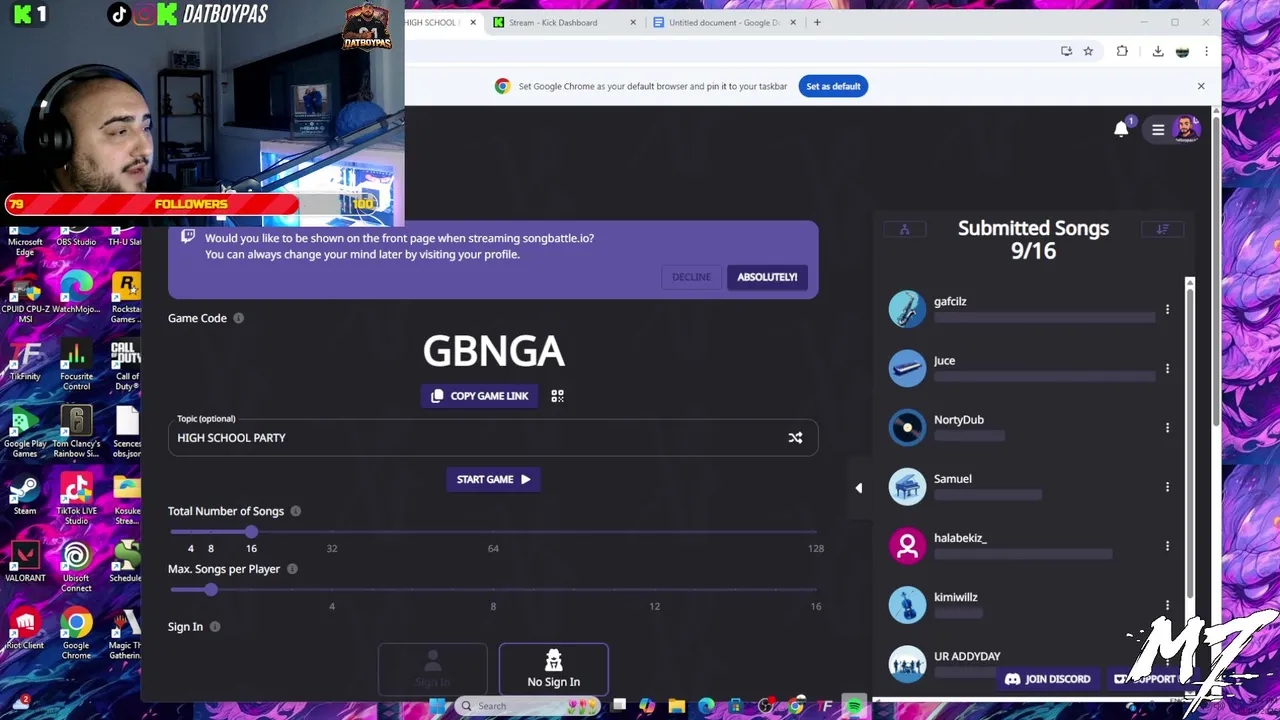The image size is (1280, 720).
Task: Close the Untitled document tab
Action: [793, 22]
